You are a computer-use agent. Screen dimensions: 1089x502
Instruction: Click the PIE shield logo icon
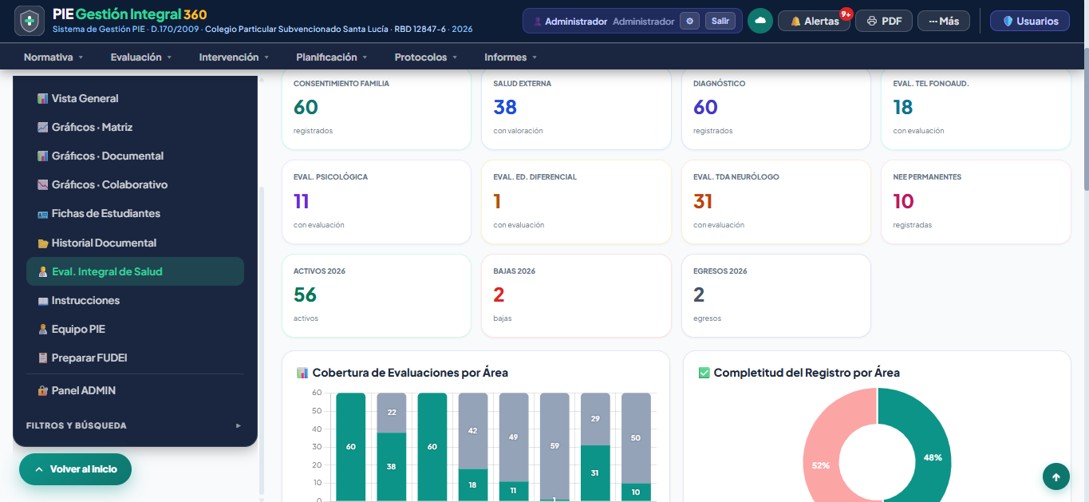coord(29,21)
